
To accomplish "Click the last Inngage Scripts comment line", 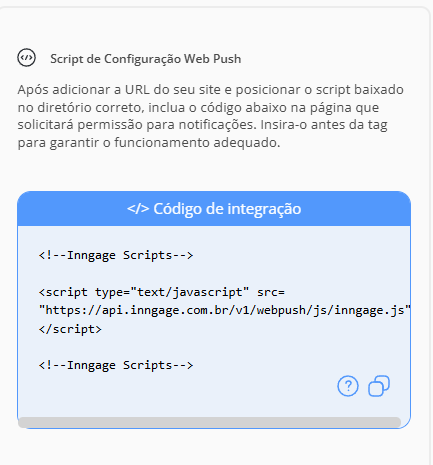I will point(116,365).
